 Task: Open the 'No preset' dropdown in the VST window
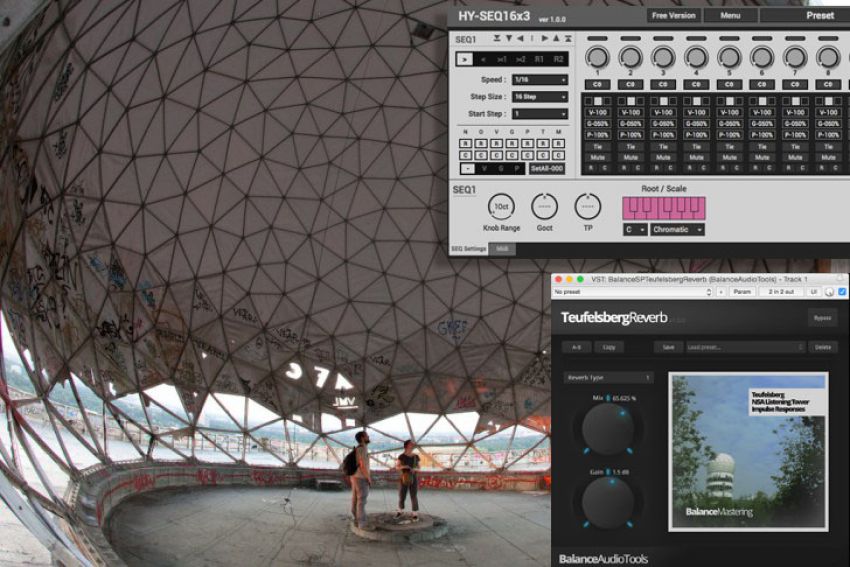632,292
